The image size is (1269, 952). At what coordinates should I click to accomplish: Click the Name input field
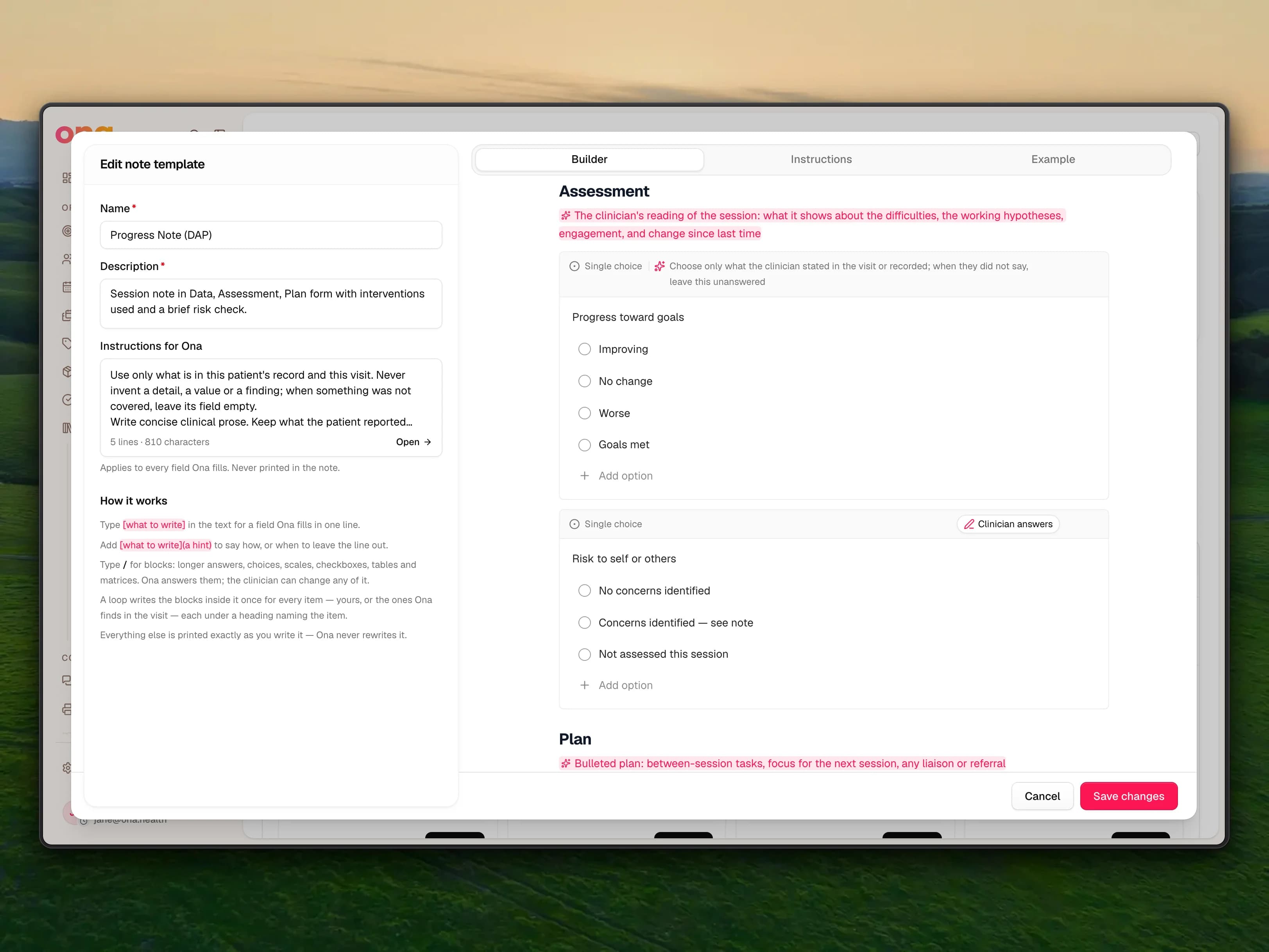pos(271,235)
